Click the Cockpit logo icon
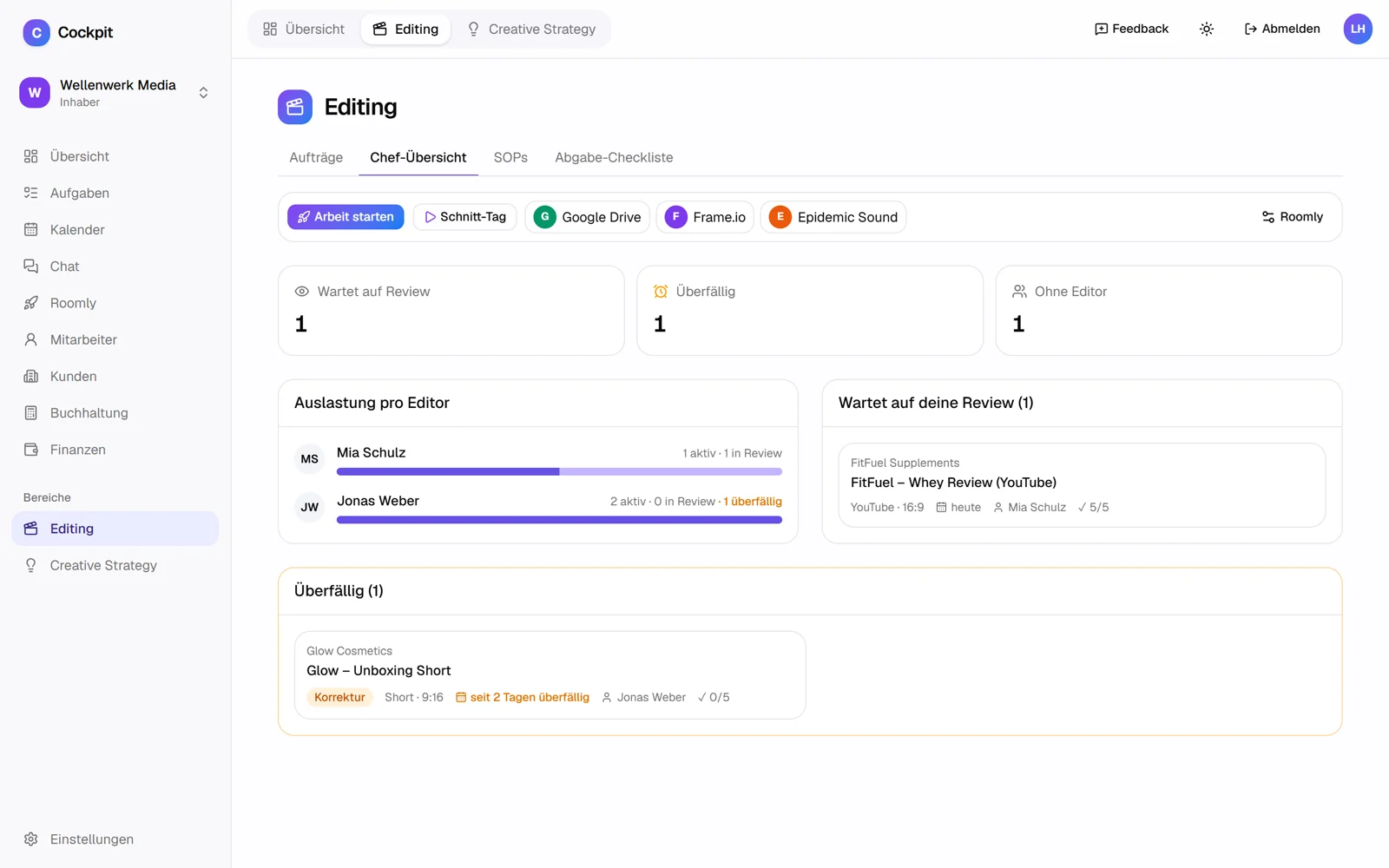The height and width of the screenshot is (868, 1389). [36, 33]
